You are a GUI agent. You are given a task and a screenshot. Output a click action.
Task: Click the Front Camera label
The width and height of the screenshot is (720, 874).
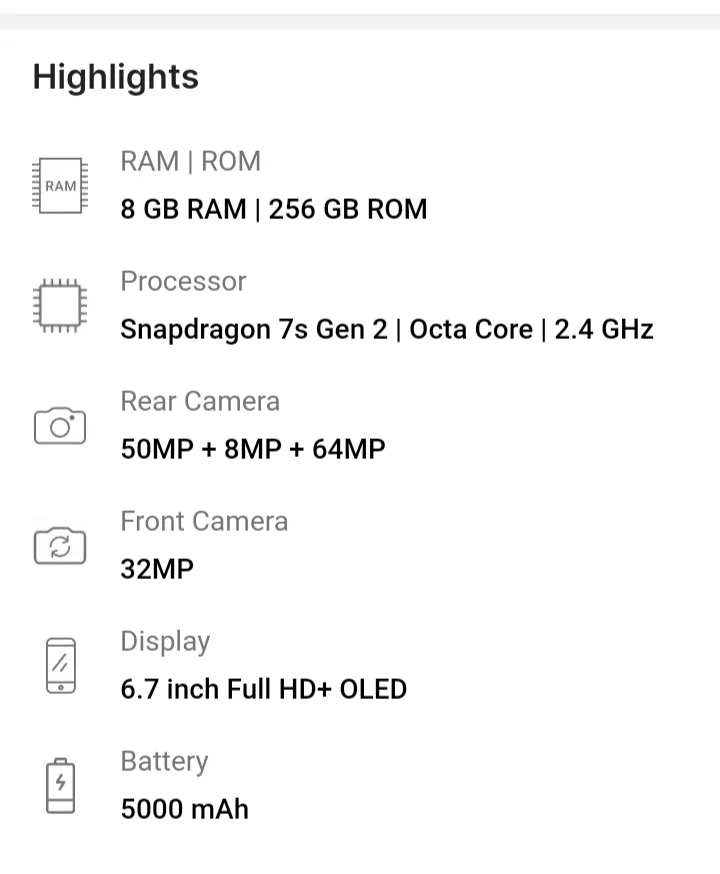(205, 521)
